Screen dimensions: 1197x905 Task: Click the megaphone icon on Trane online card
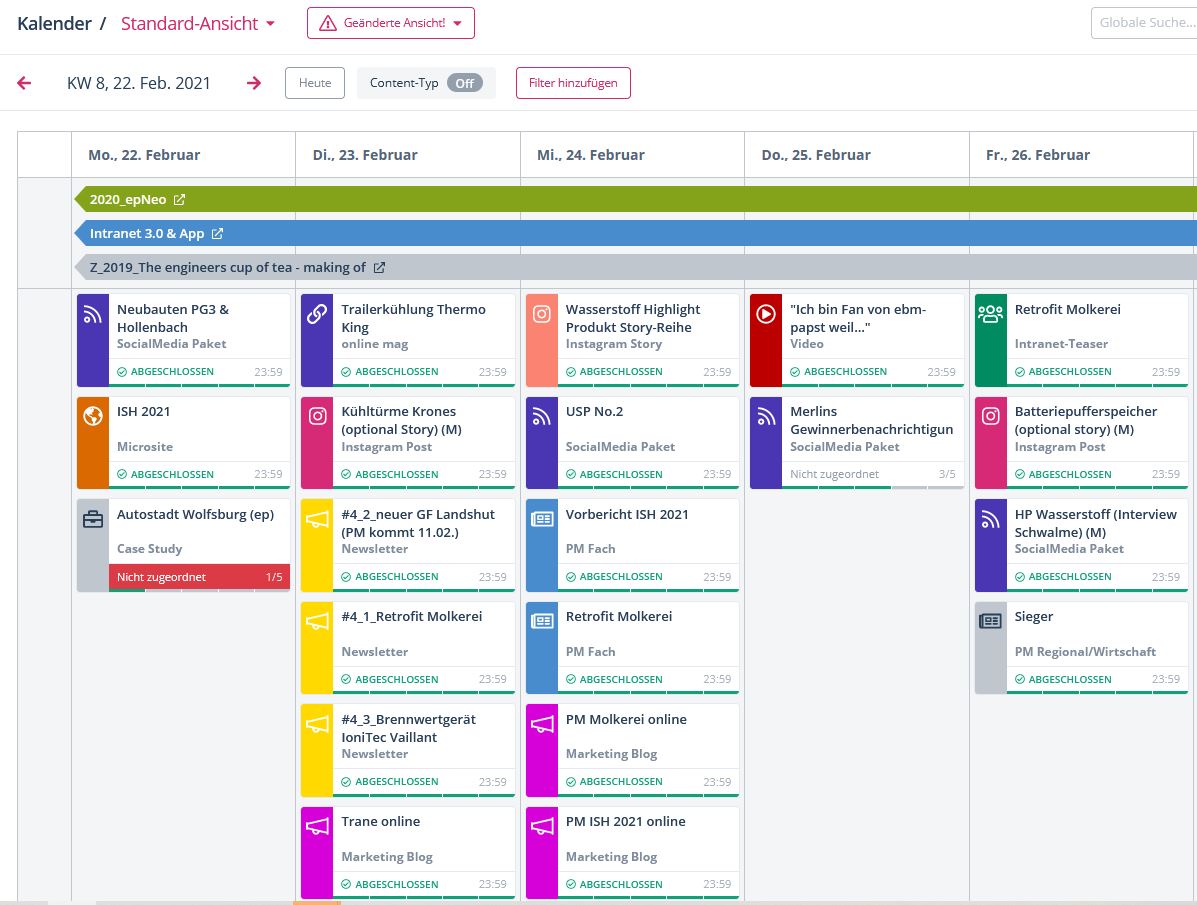pyautogui.click(x=317, y=827)
